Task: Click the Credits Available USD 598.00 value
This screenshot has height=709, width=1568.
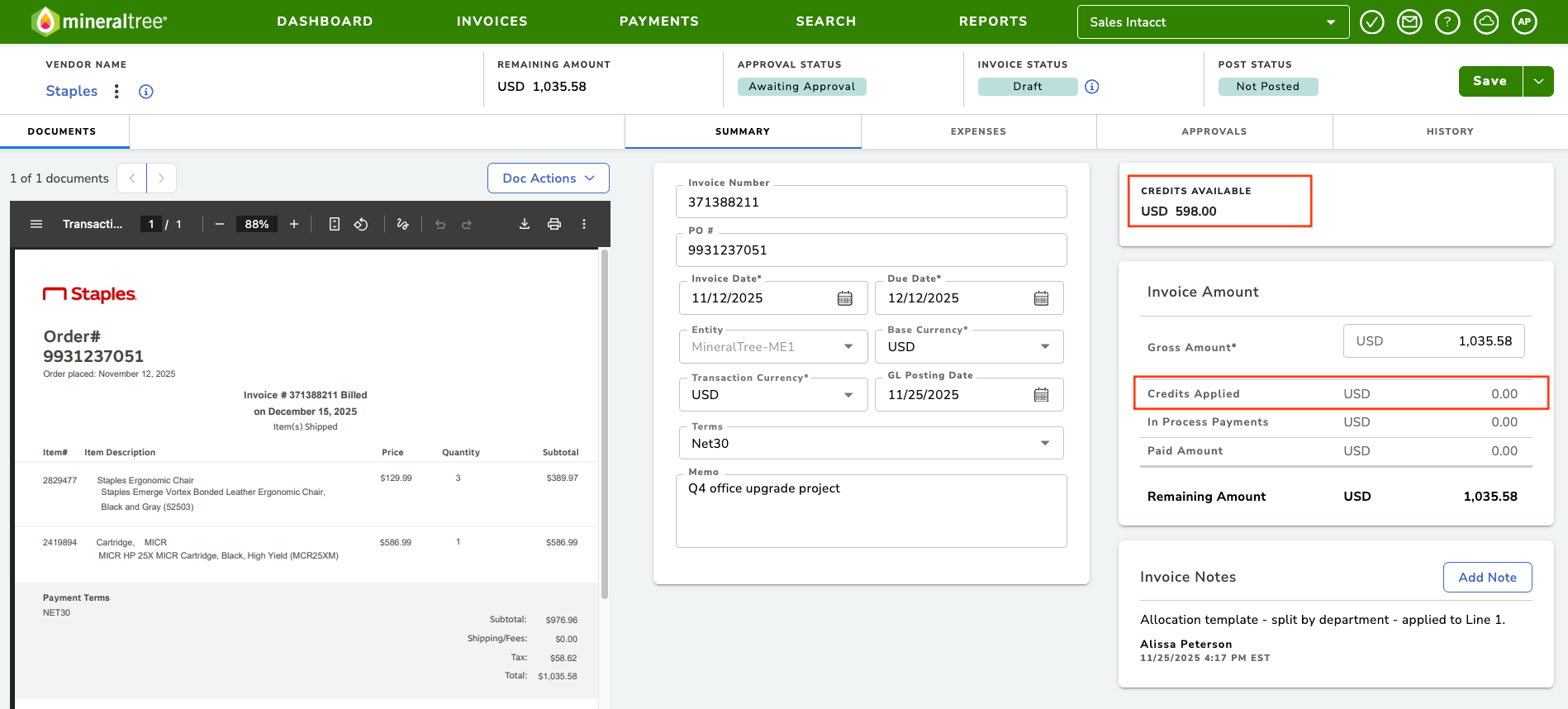Action: pyautogui.click(x=1179, y=212)
